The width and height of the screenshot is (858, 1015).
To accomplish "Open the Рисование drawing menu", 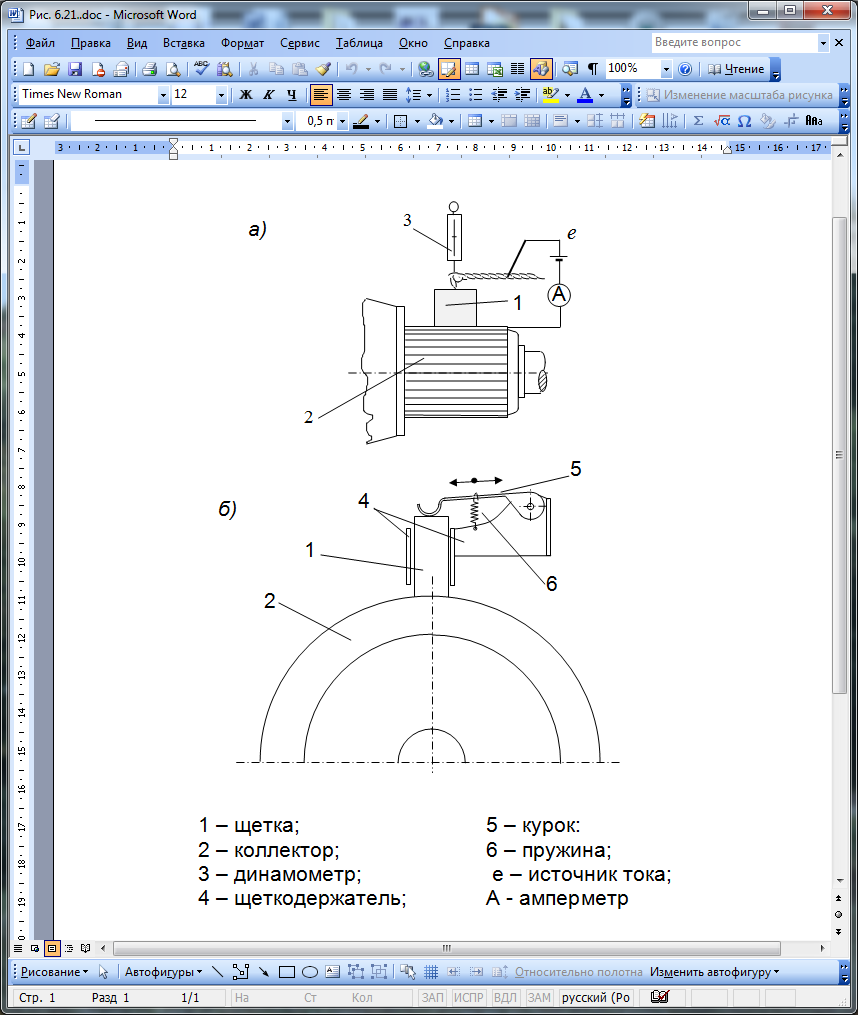I will [54, 972].
